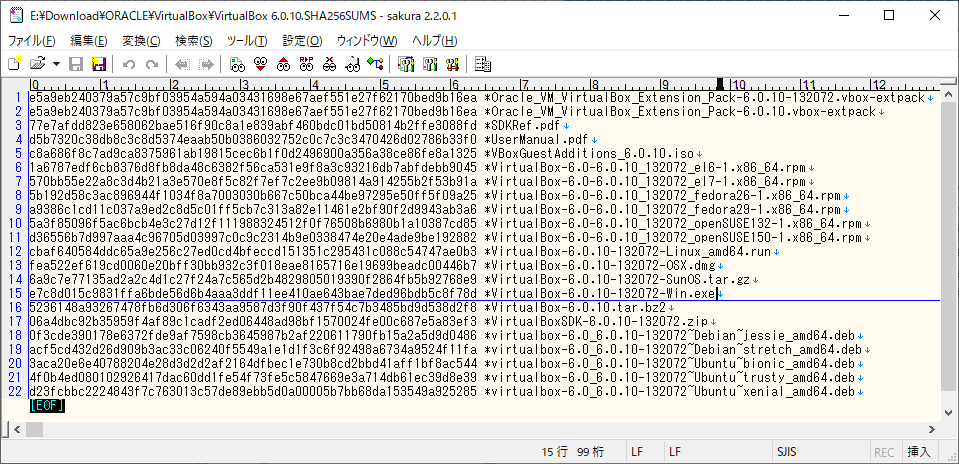This screenshot has height=464, width=959.
Task: Open type-specific settings list icon
Action: pos(406,64)
